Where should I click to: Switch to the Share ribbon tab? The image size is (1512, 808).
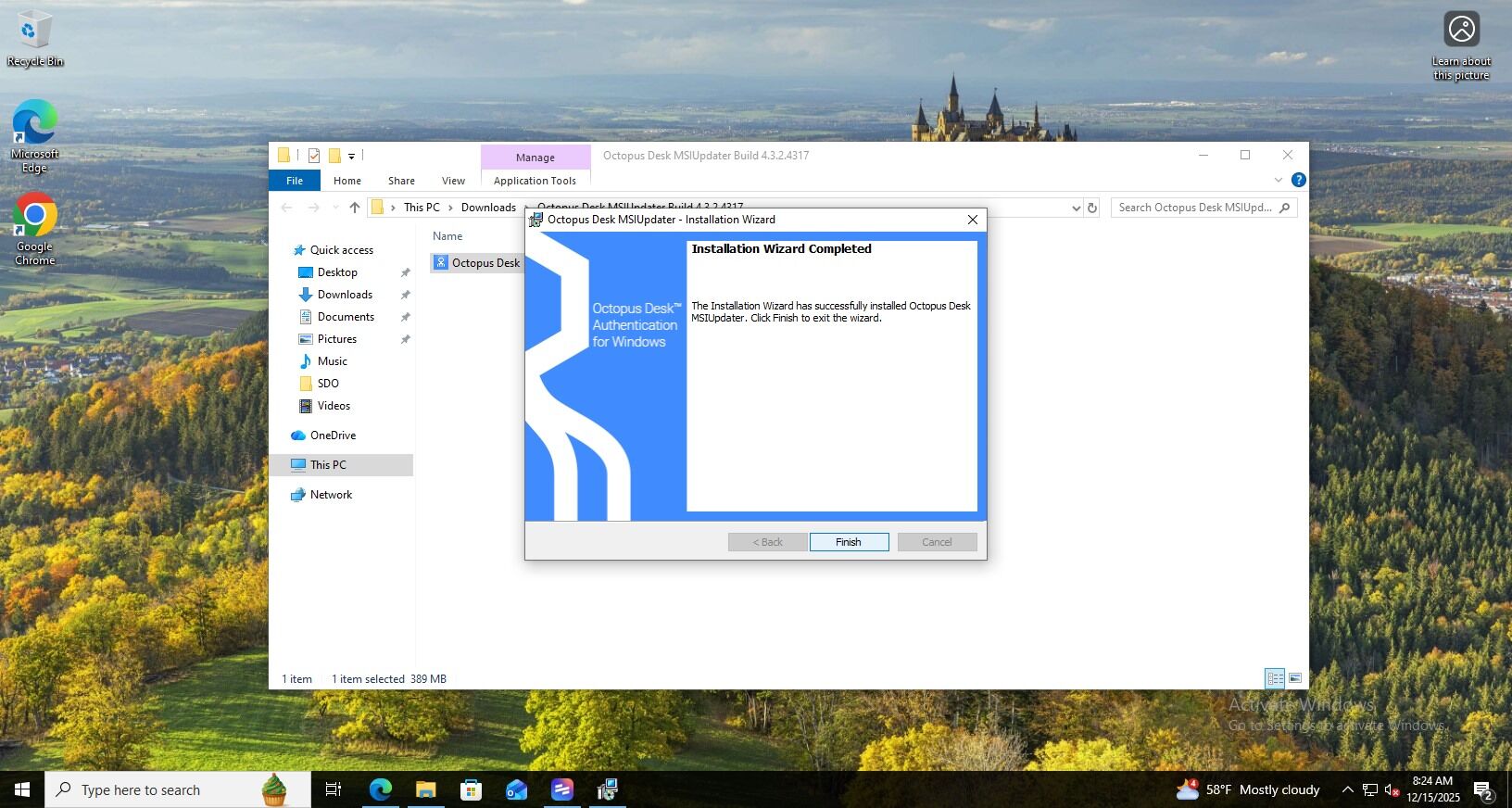click(401, 181)
